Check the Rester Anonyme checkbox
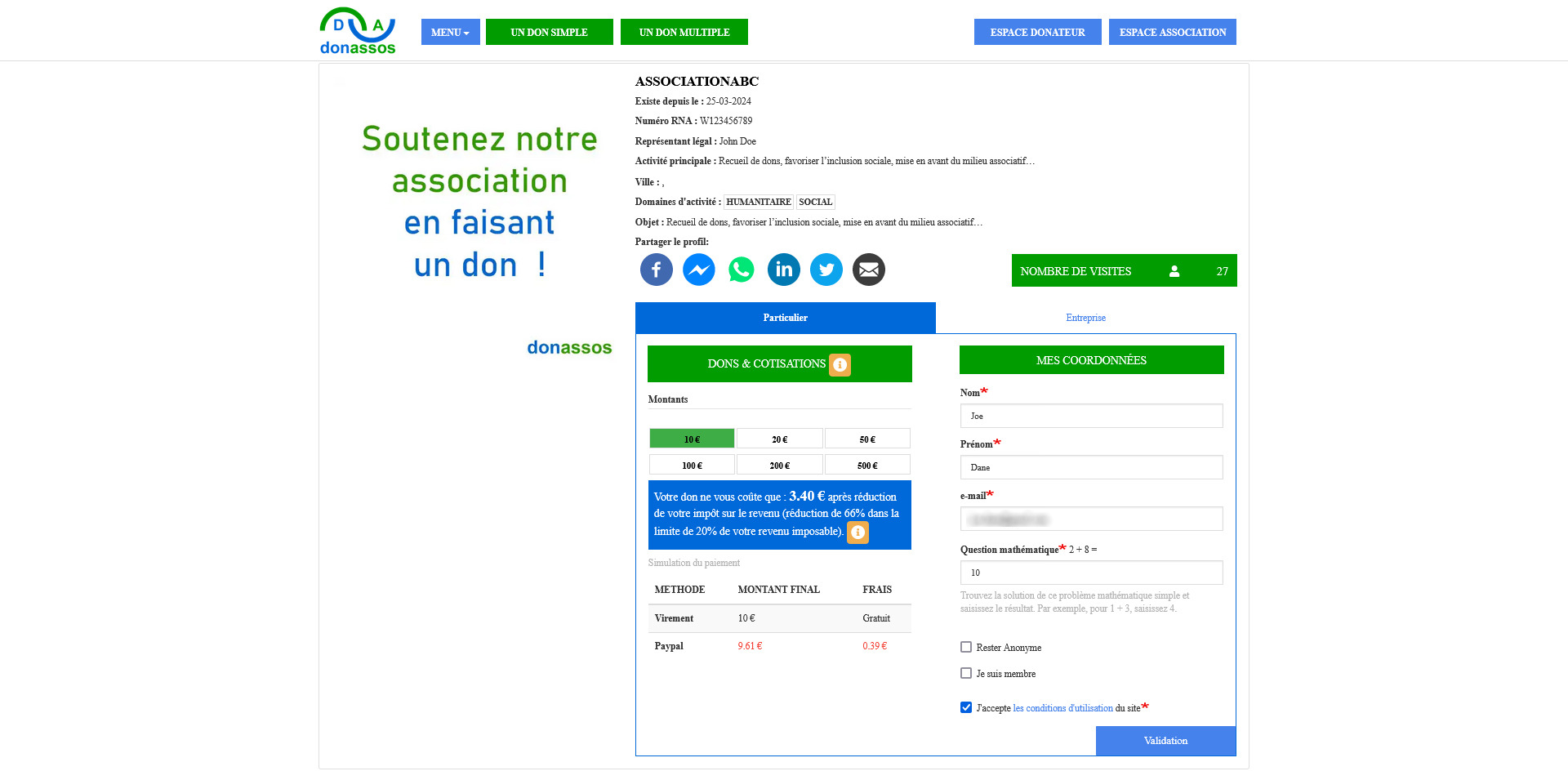 click(966, 647)
